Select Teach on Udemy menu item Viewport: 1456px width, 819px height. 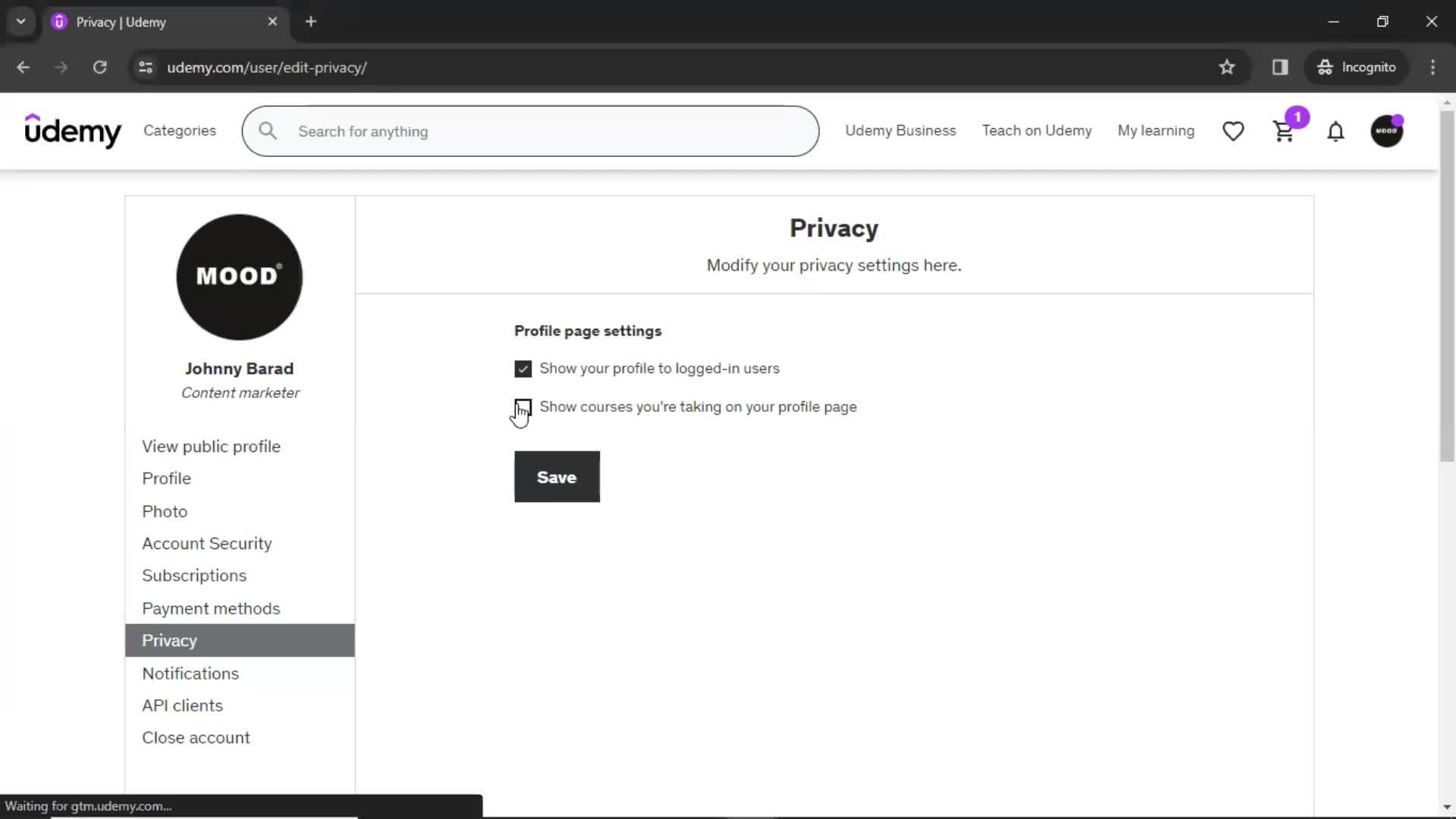pos(1037,131)
